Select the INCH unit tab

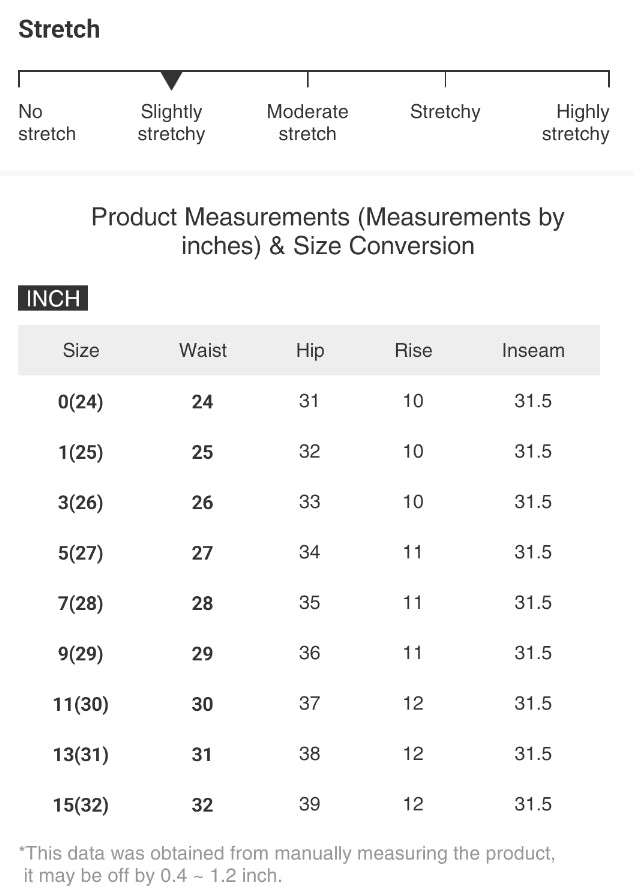click(53, 298)
